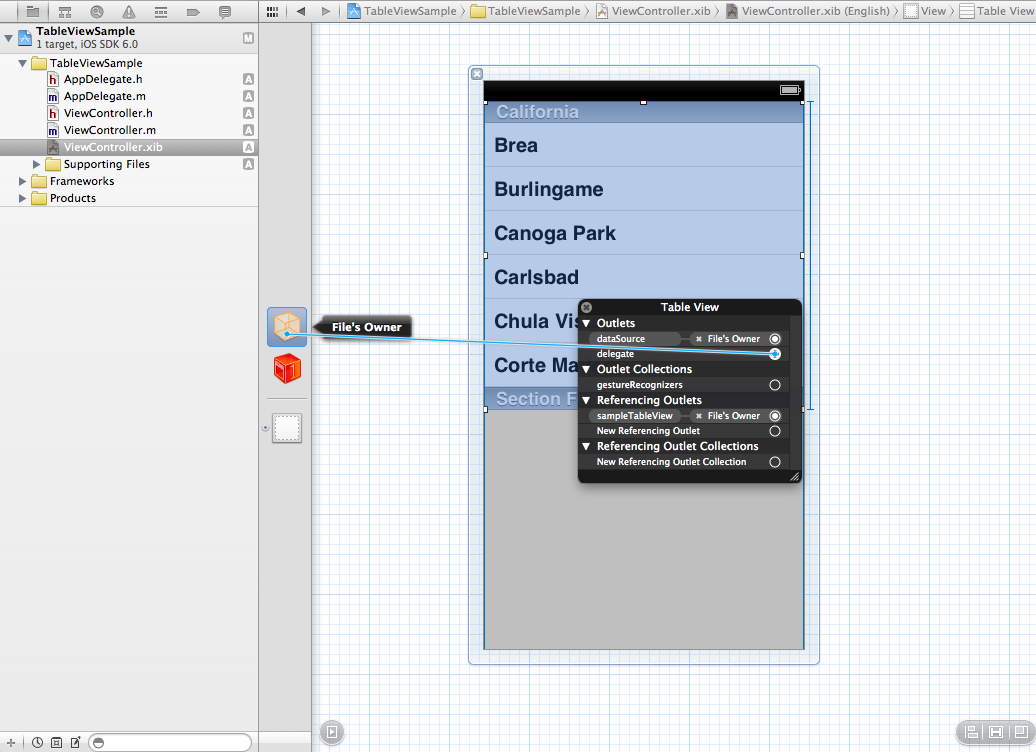Select TableViewSample folder in jump bar
Viewport: 1036px width, 752px height.
click(x=526, y=11)
